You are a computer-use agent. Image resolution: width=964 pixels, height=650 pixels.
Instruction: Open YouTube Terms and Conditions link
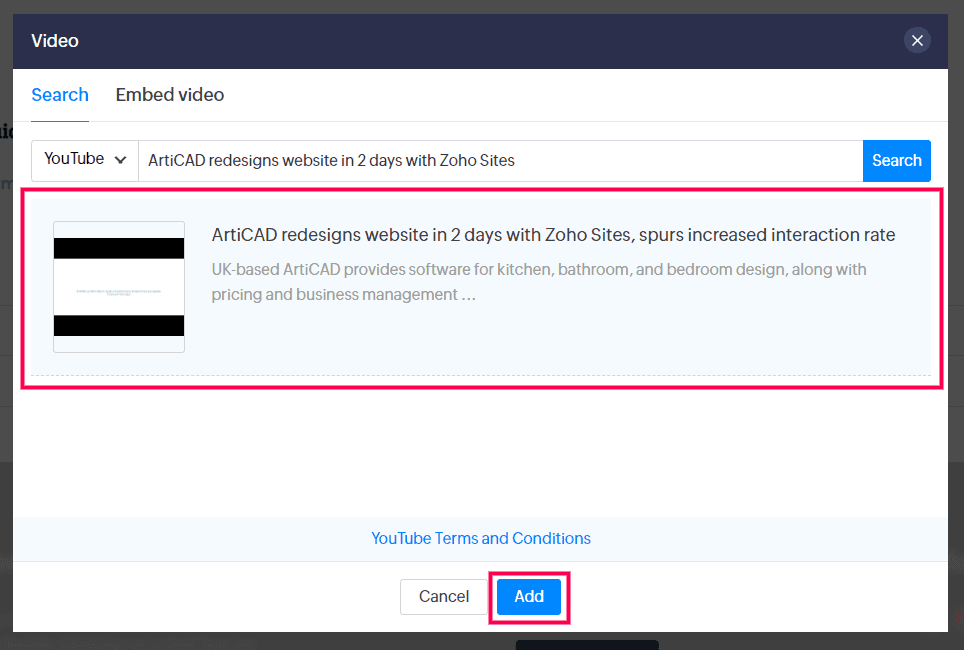[481, 538]
